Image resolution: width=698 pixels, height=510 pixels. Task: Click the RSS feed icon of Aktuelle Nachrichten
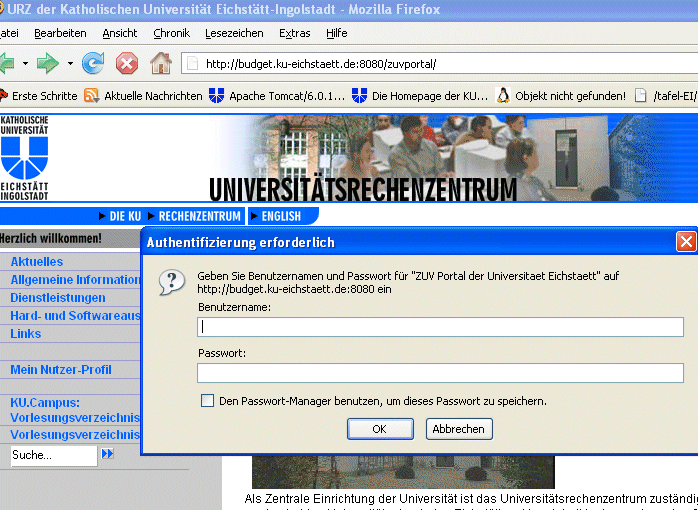(x=91, y=95)
